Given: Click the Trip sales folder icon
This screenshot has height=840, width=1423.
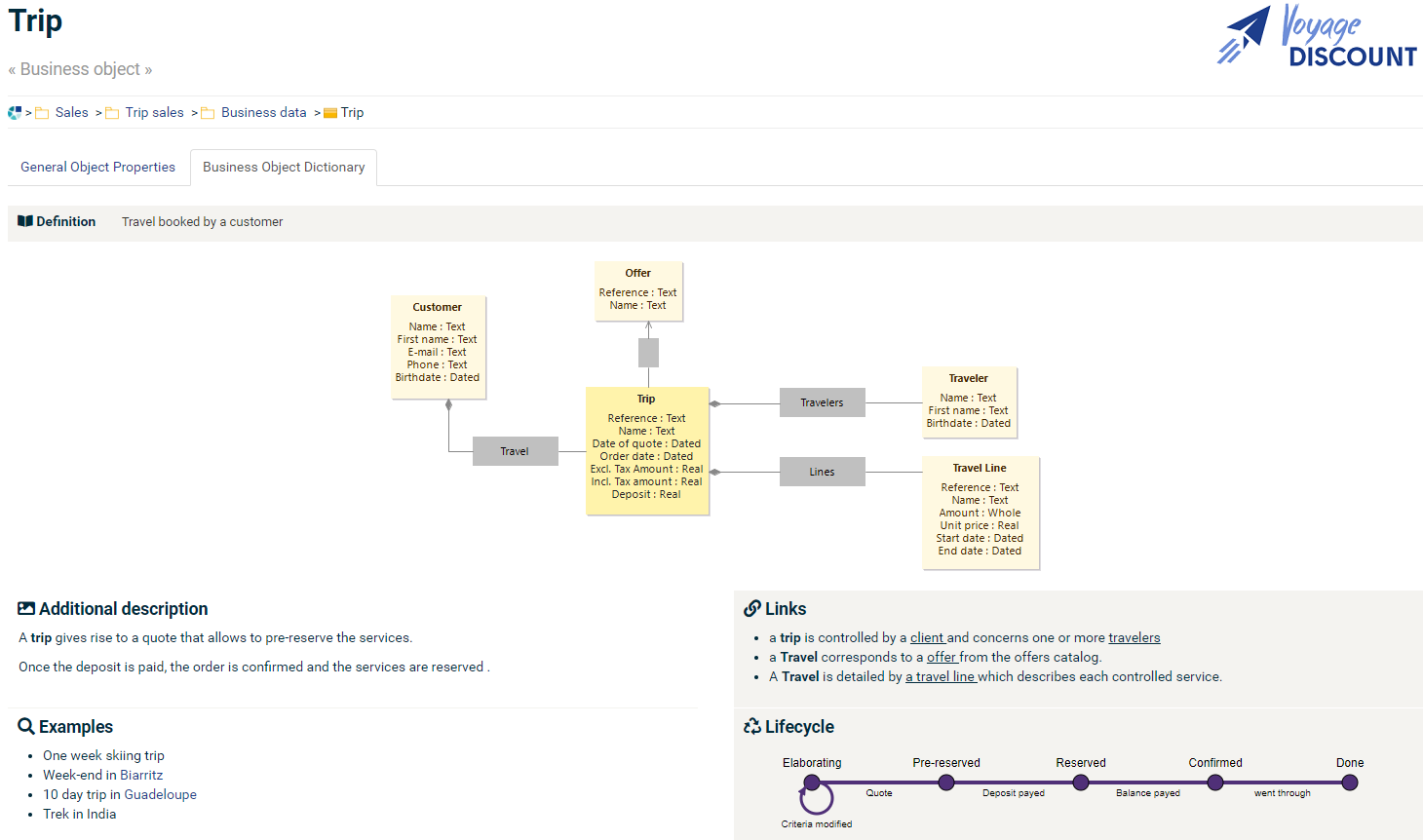Looking at the screenshot, I should point(112,113).
